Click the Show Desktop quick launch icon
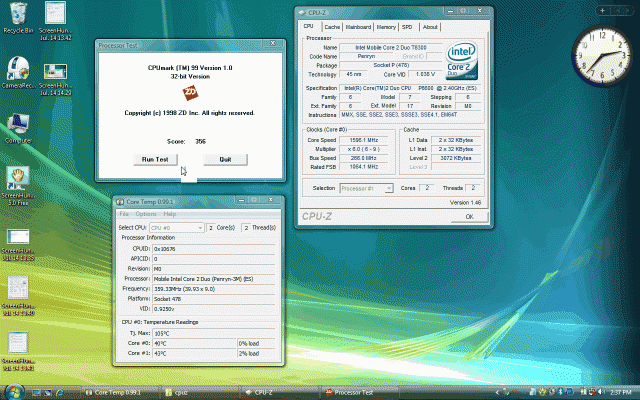 (x=36, y=393)
